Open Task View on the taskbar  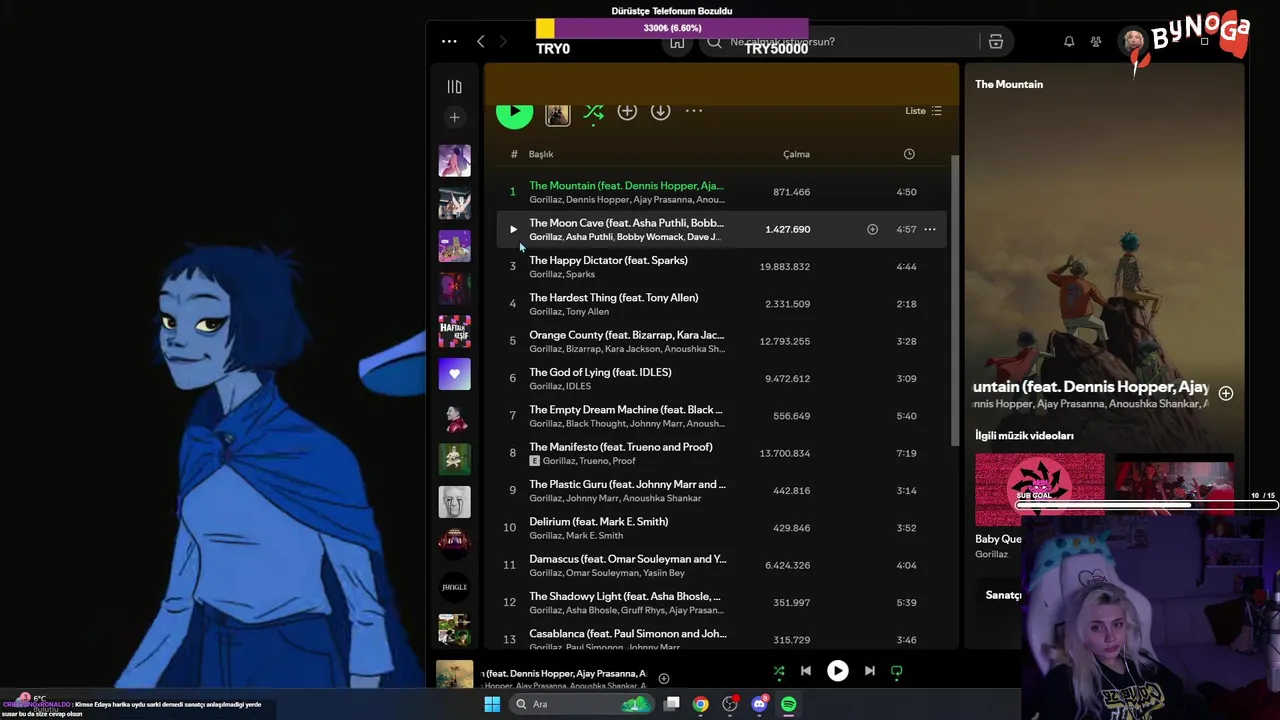tap(672, 704)
